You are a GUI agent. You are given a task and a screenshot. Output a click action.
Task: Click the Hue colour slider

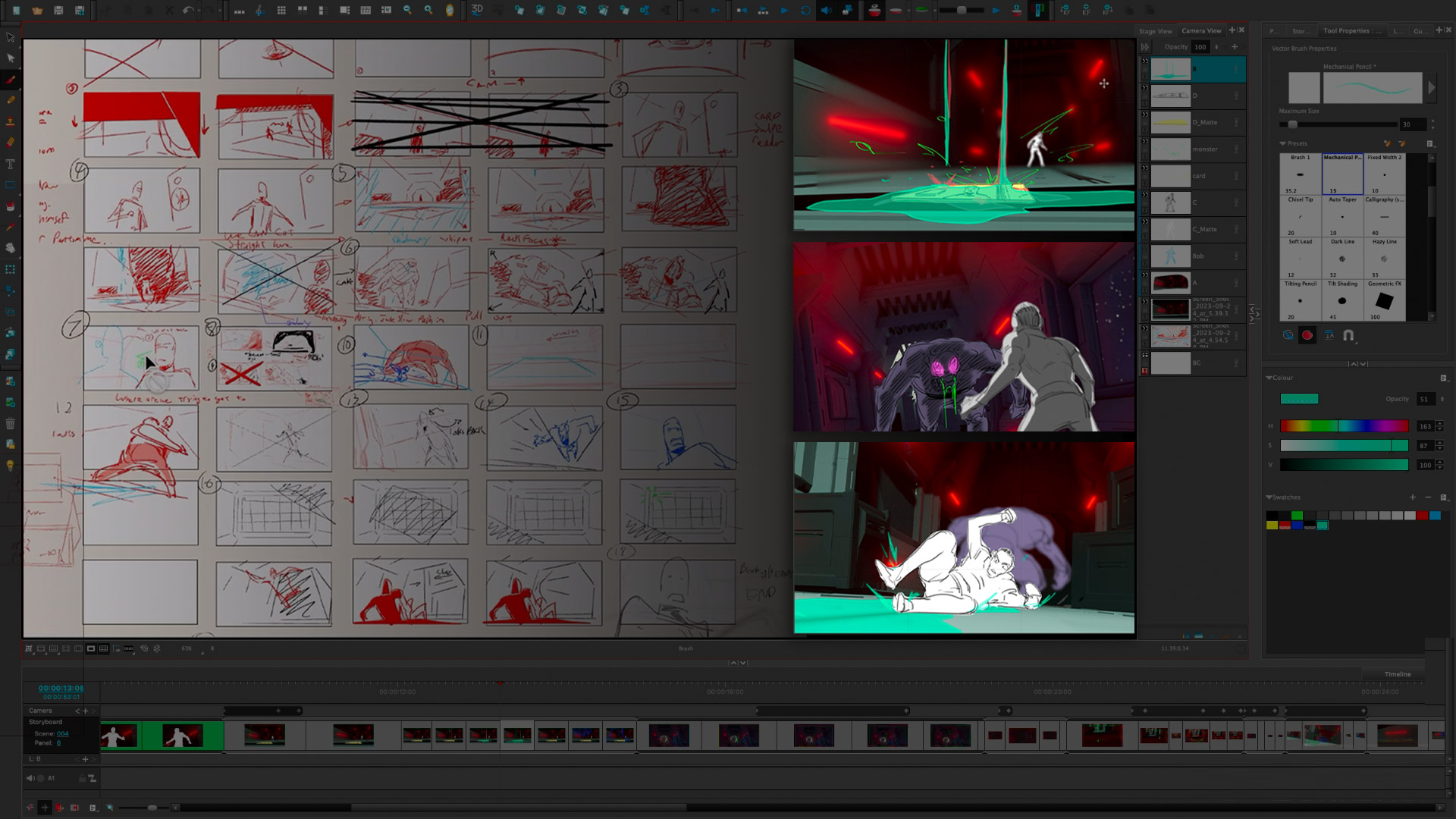pos(1344,426)
